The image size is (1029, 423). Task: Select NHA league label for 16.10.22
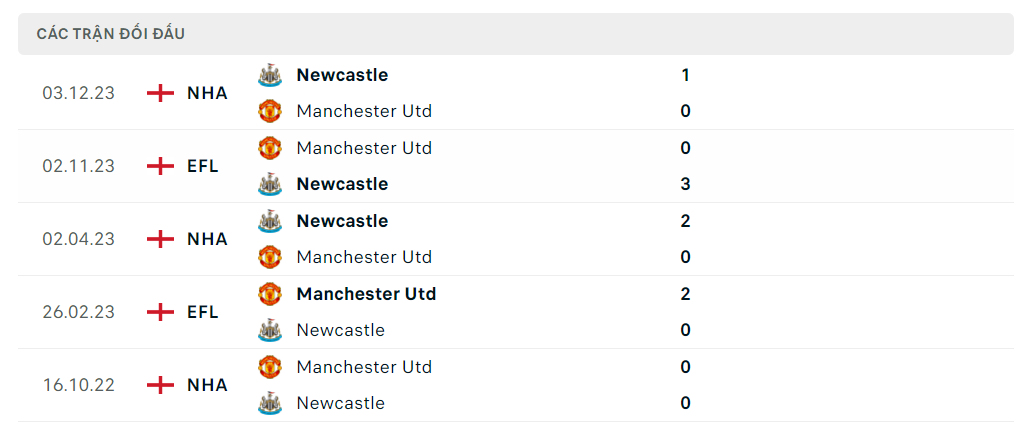207,385
